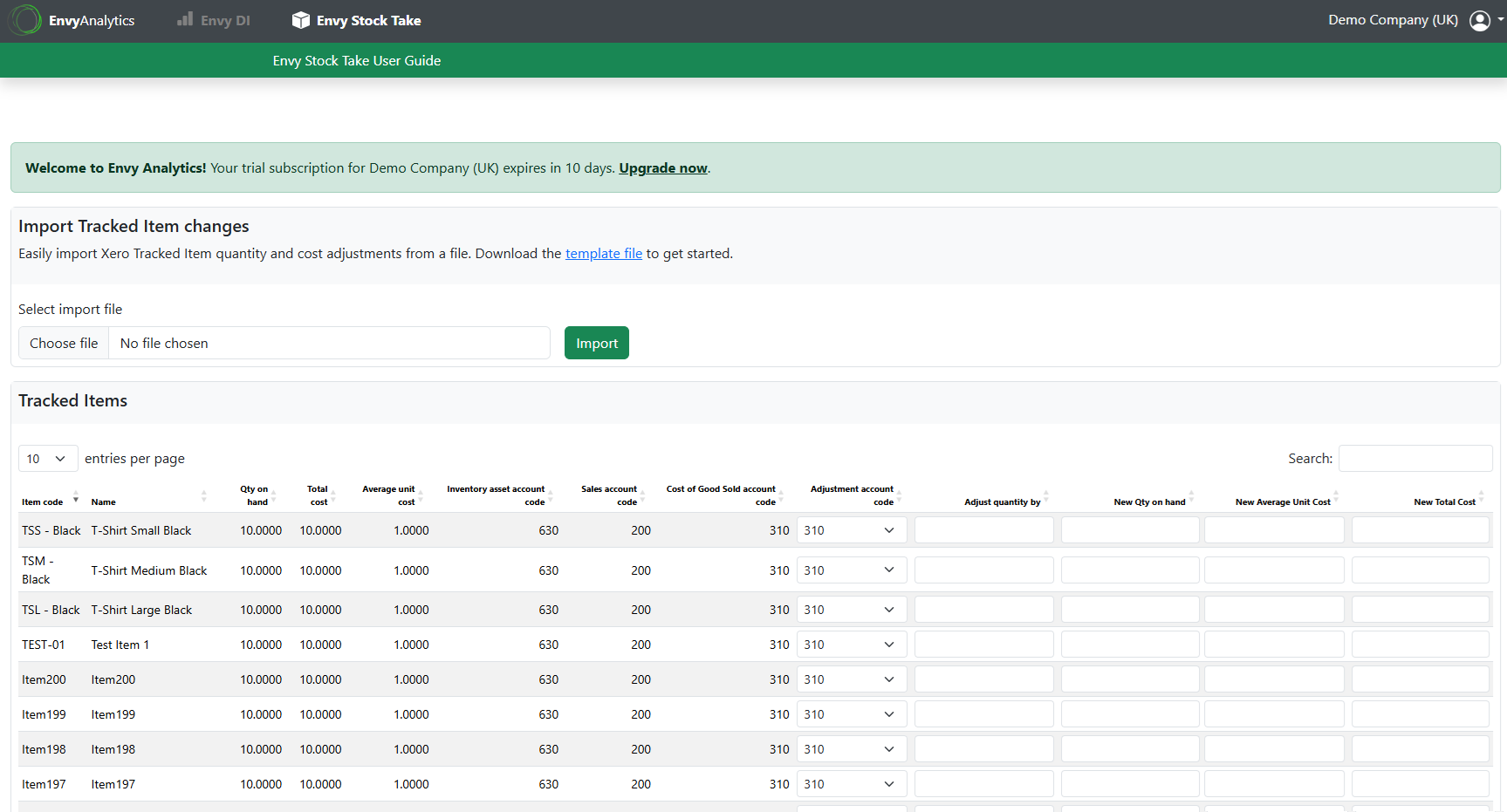Click the Item197 item code cell
Image resolution: width=1507 pixels, height=812 pixels.
pyautogui.click(x=44, y=784)
